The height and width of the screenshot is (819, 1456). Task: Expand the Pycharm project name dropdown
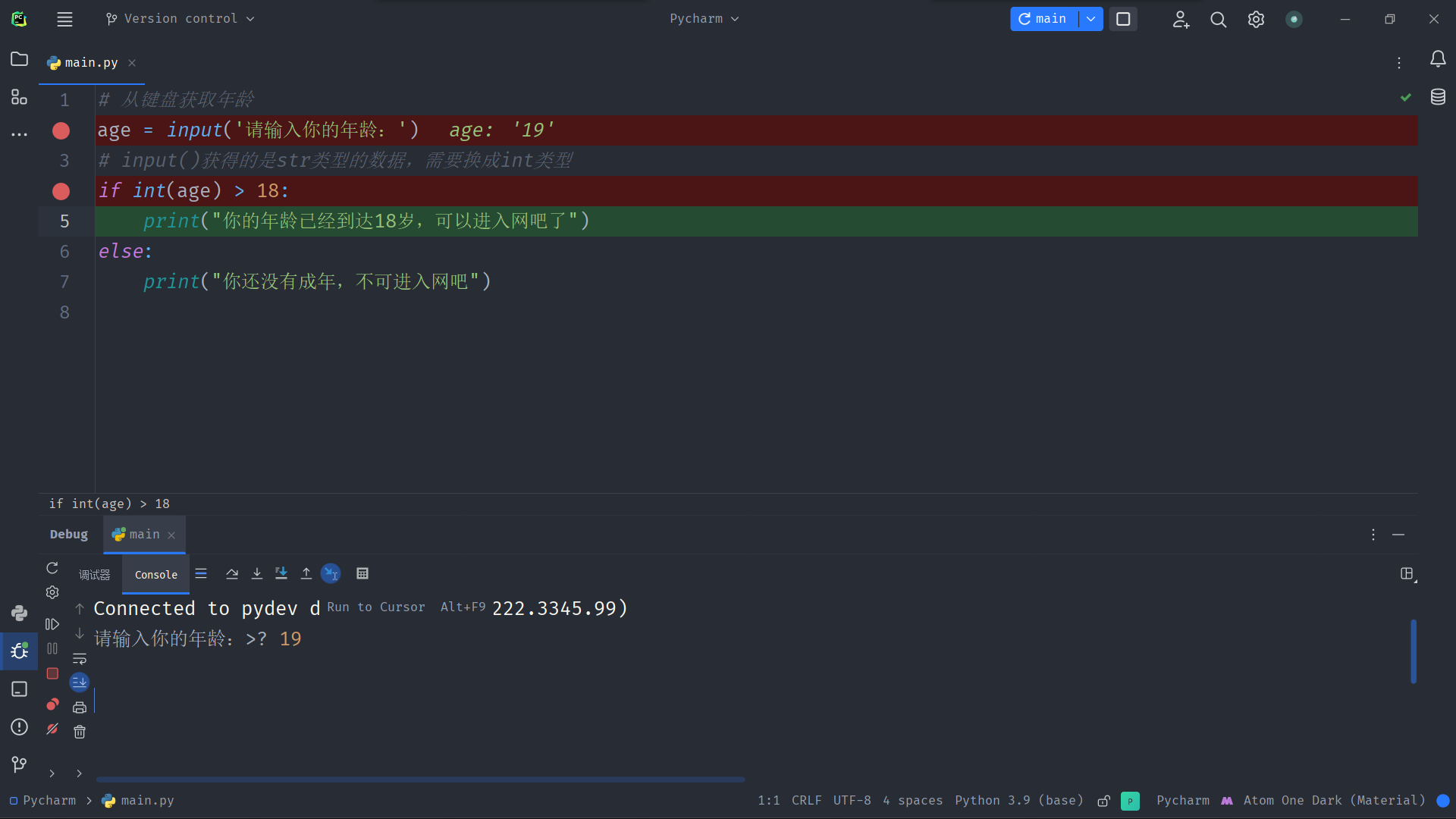[x=704, y=19]
